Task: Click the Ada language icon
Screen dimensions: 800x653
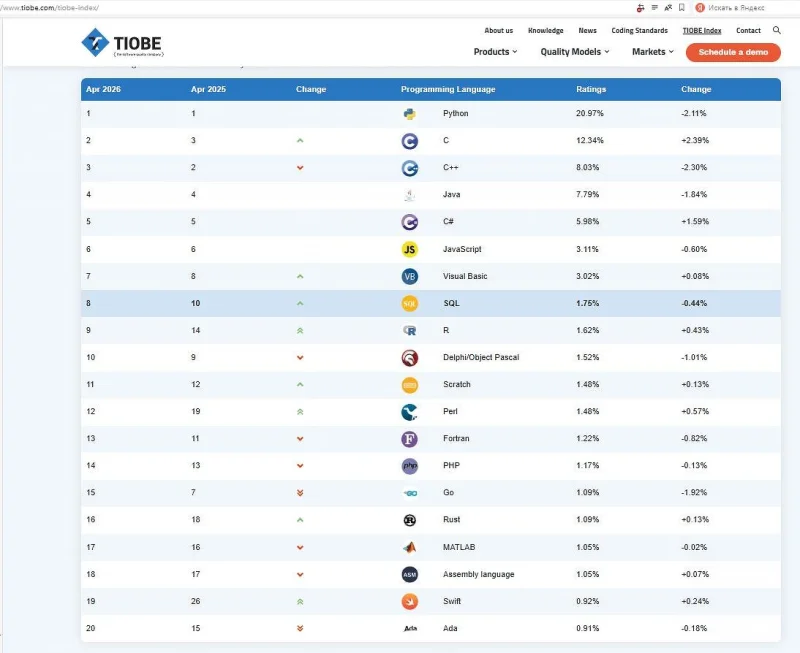Action: (410, 629)
